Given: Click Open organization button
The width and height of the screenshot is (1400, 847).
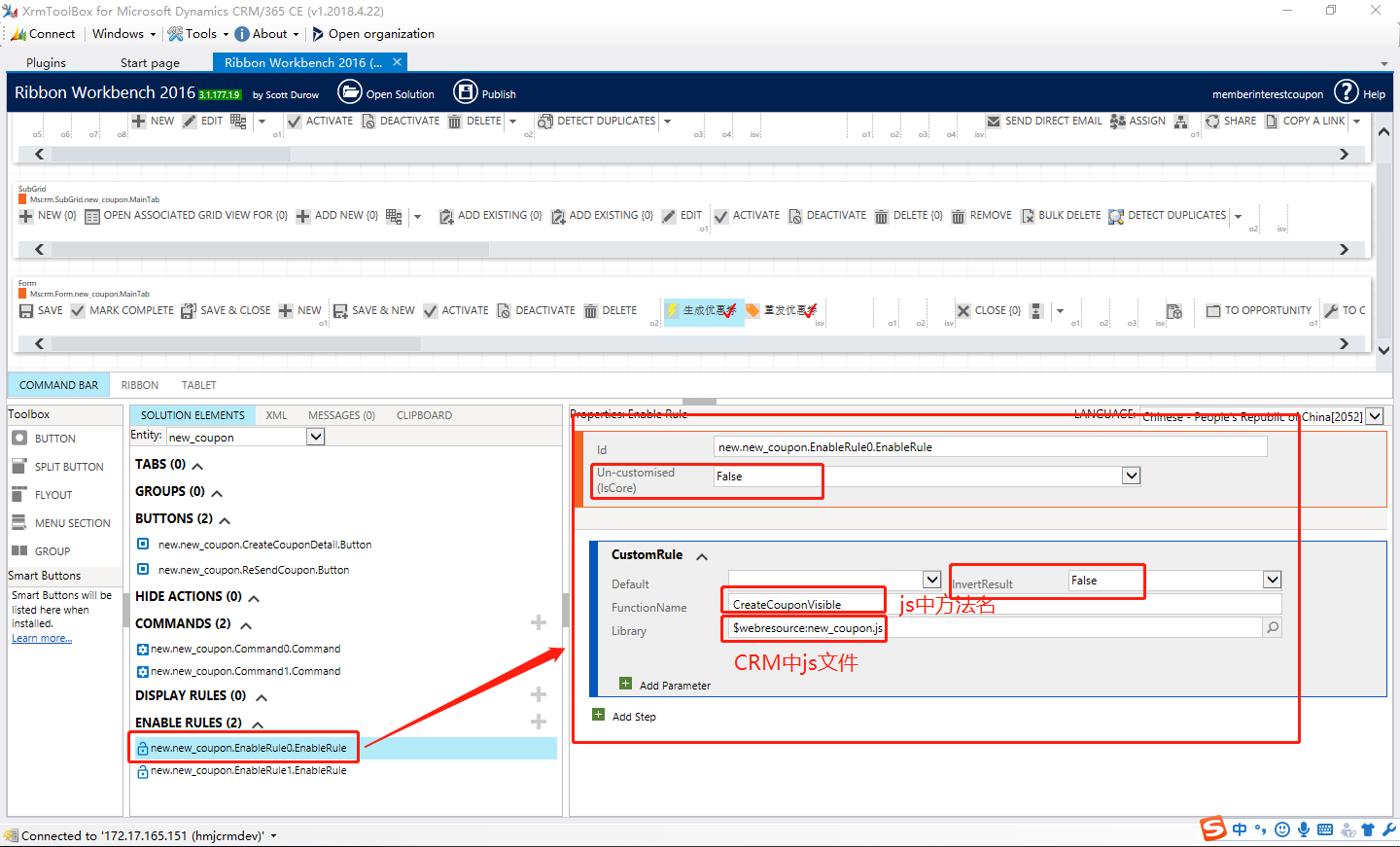Looking at the screenshot, I should pos(373,33).
